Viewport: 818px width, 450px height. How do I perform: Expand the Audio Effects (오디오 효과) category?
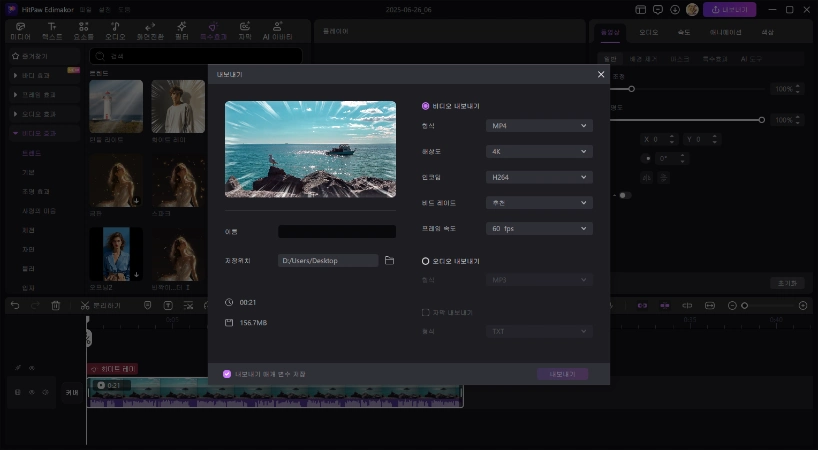(45, 114)
